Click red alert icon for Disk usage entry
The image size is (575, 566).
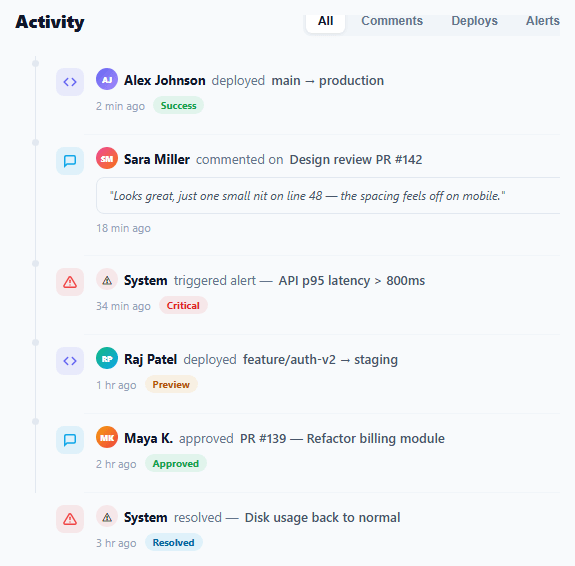tap(70, 519)
